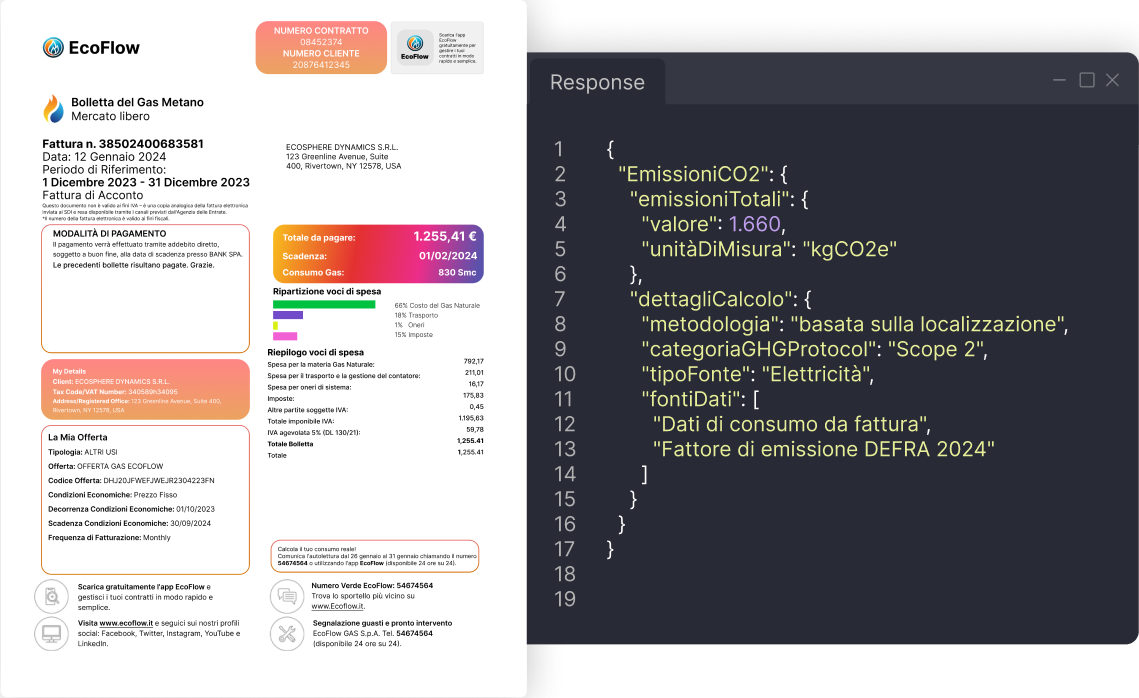
Task: Select the Response tab
Action: [x=597, y=83]
